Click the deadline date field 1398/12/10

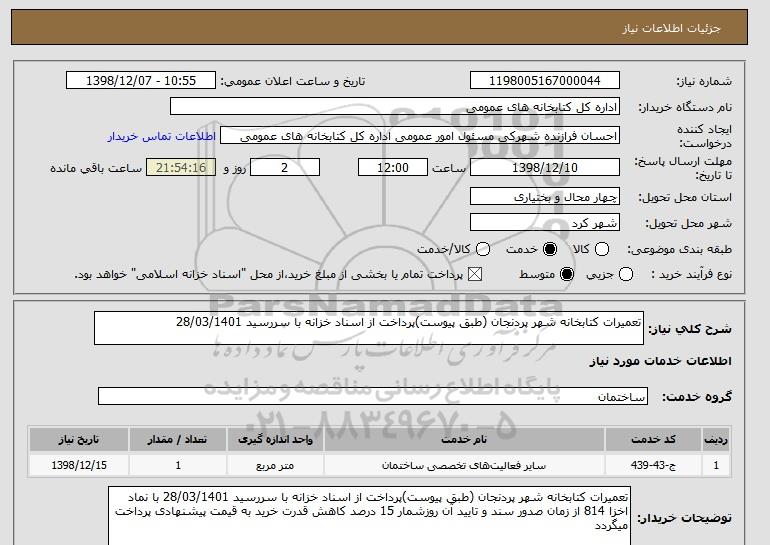[545, 167]
